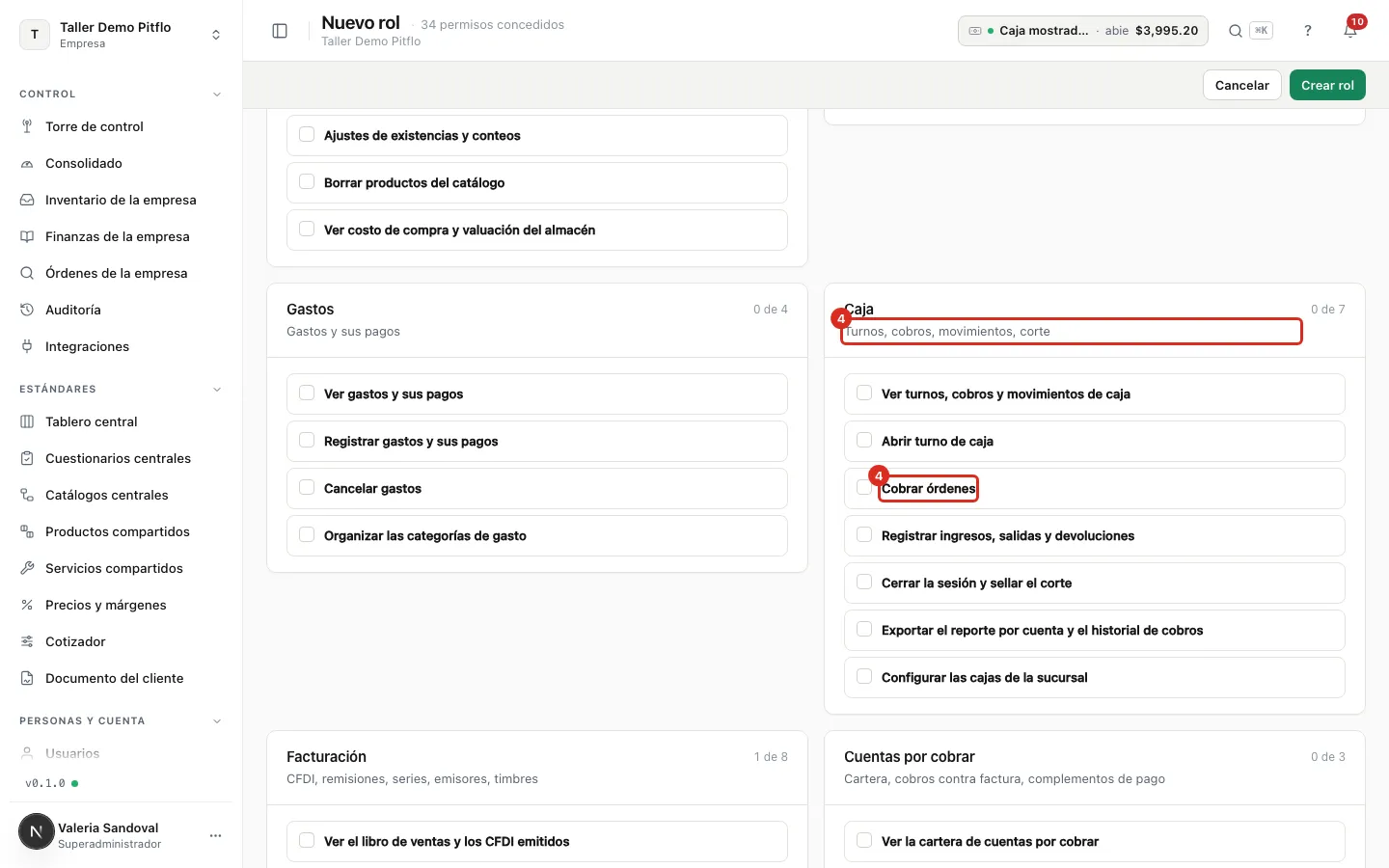Collapse the ESTÁNDARES sidebar section

217,390
